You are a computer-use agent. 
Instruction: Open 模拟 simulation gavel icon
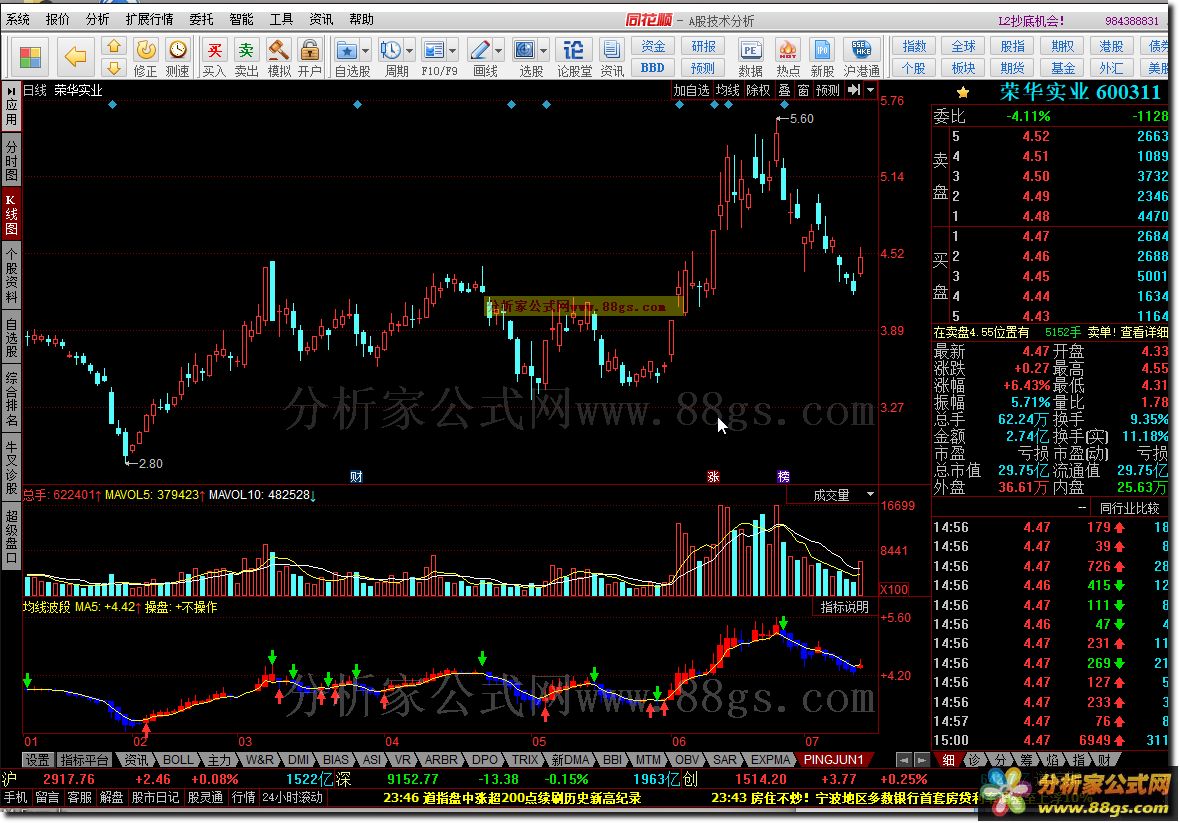click(x=278, y=50)
